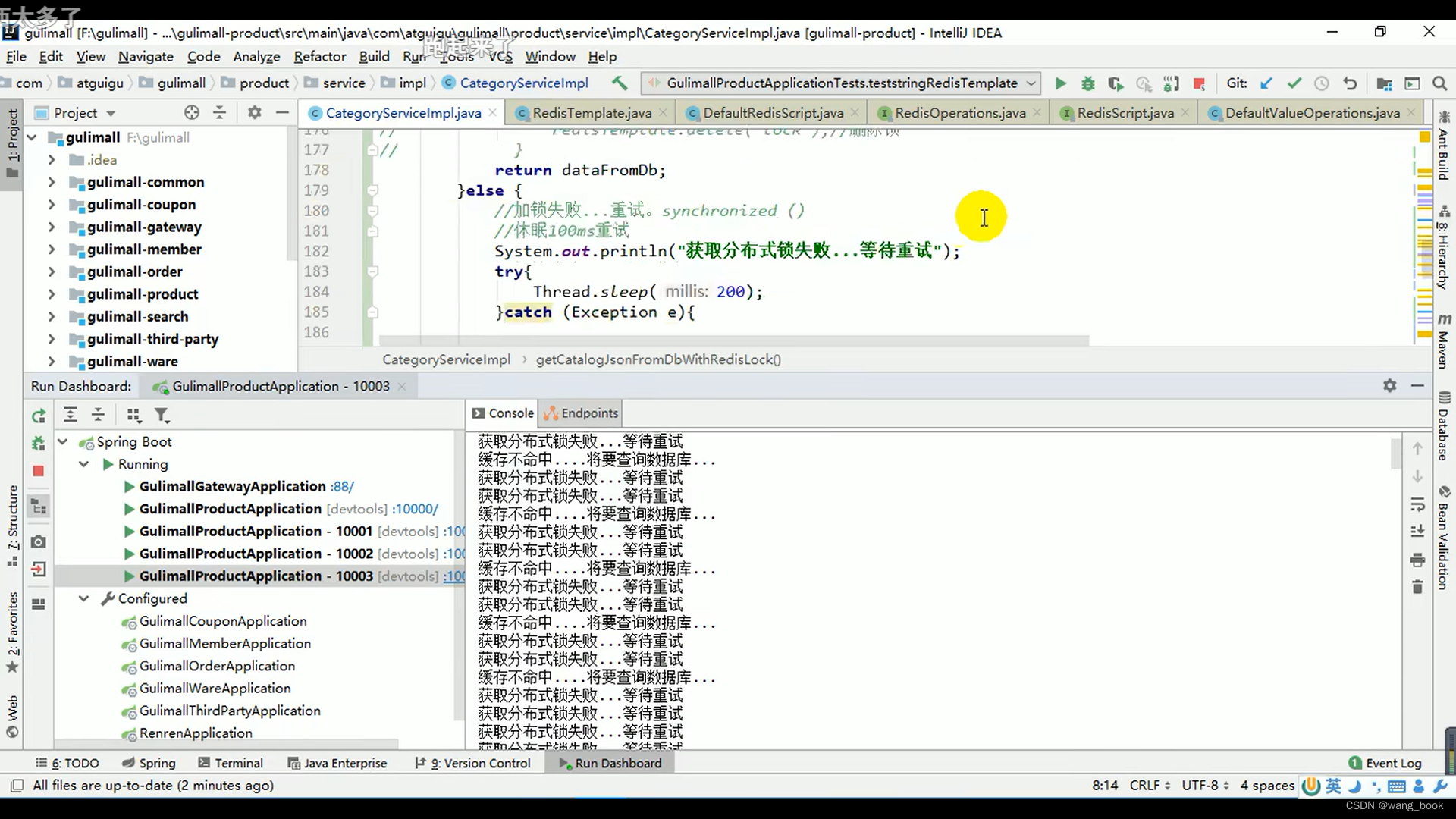Click the Git revert arrow icon

1350,83
